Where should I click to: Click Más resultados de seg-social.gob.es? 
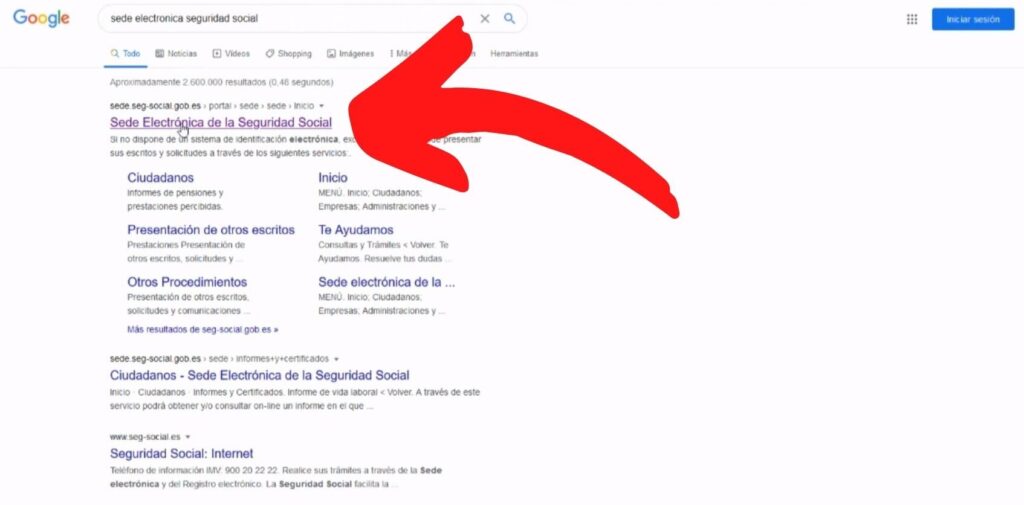[x=202, y=330]
